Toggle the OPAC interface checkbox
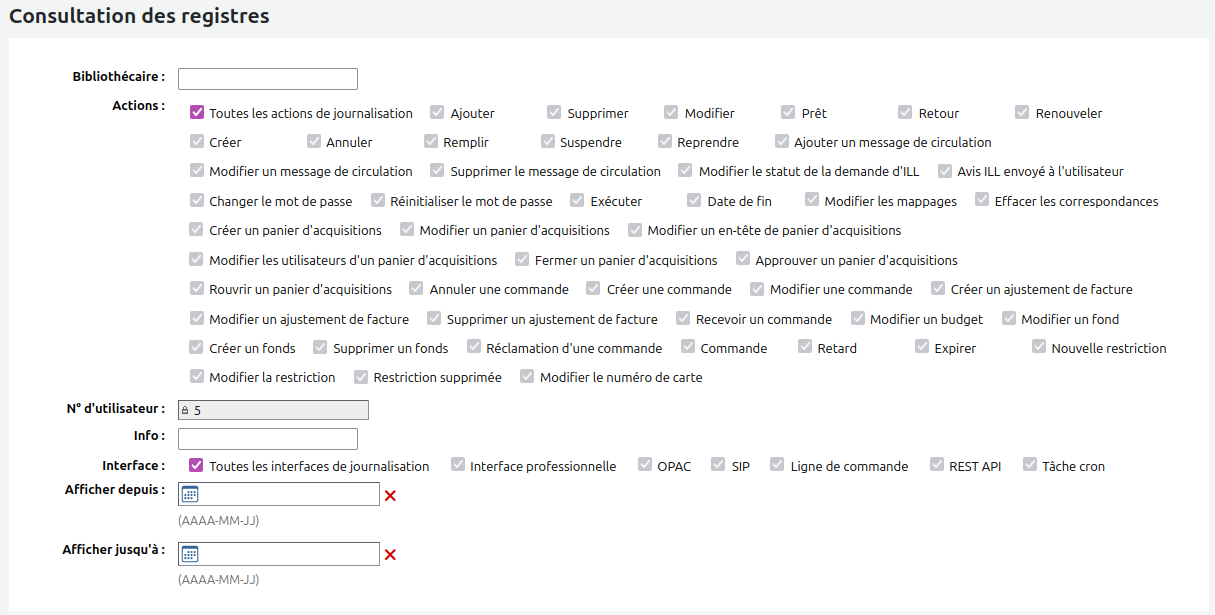 (x=646, y=466)
